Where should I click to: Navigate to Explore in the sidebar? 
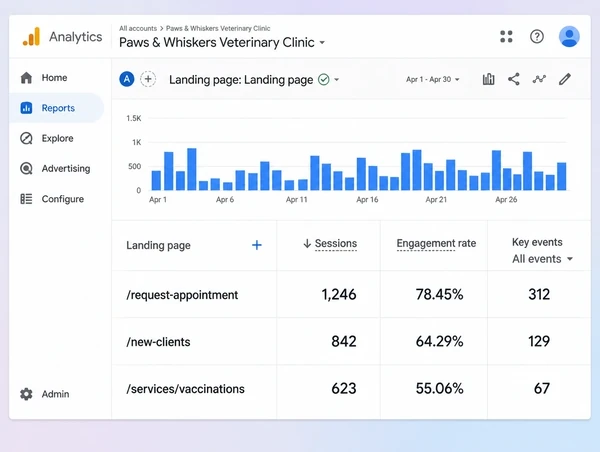click(x=57, y=138)
